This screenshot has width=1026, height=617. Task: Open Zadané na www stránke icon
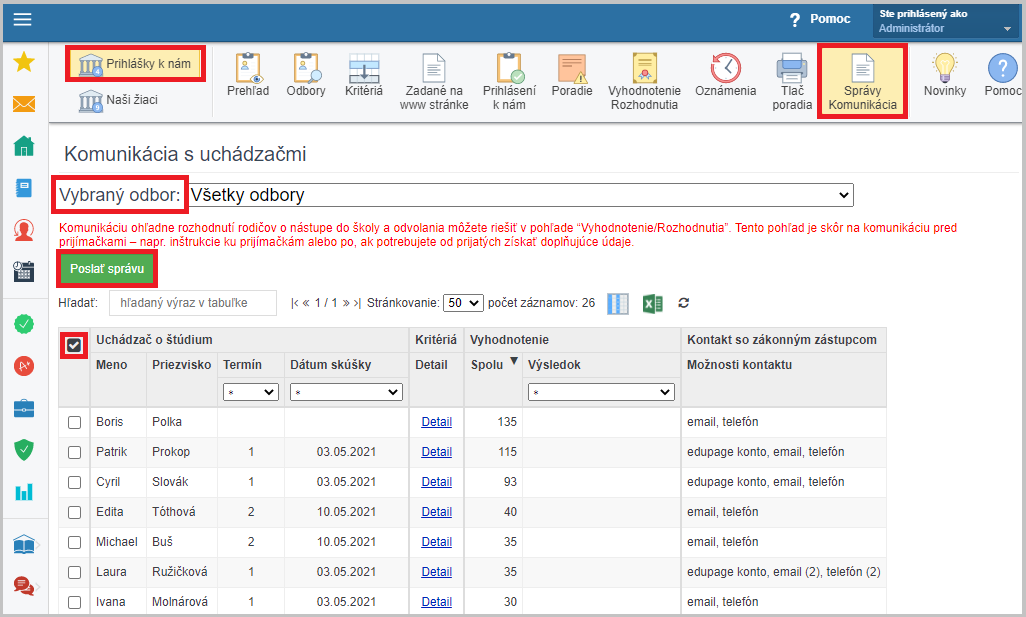pyautogui.click(x=434, y=81)
